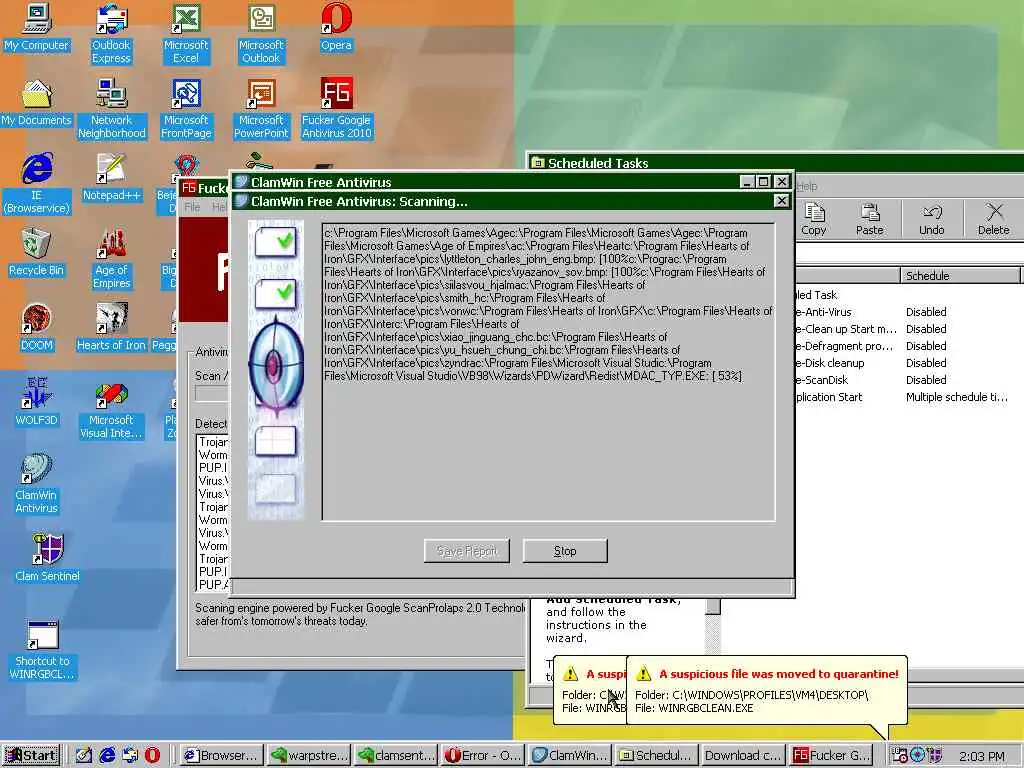Click the Clam Sentinel shield tray icon
Image resolution: width=1024 pixels, height=768 pixels.
click(x=936, y=756)
